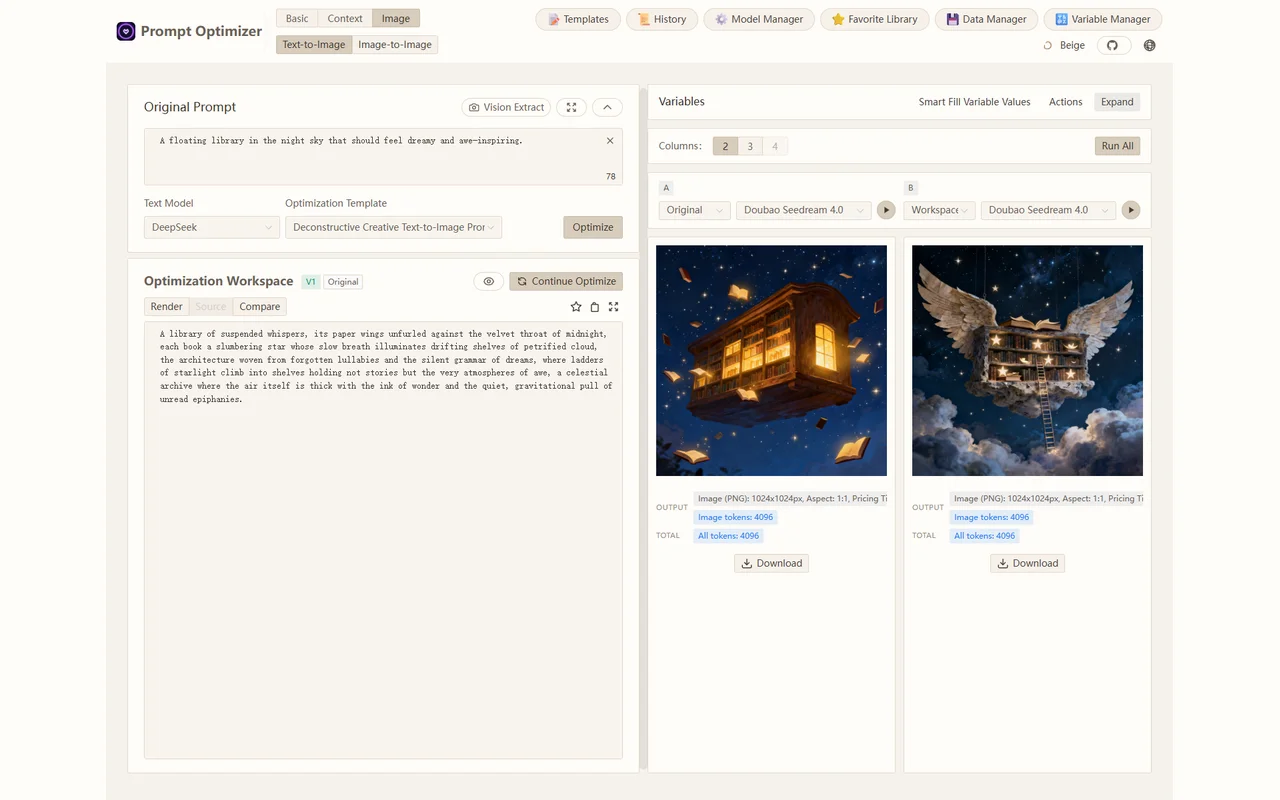The width and height of the screenshot is (1280, 800).
Task: Open the floating library image in column A
Action: [x=771, y=360]
